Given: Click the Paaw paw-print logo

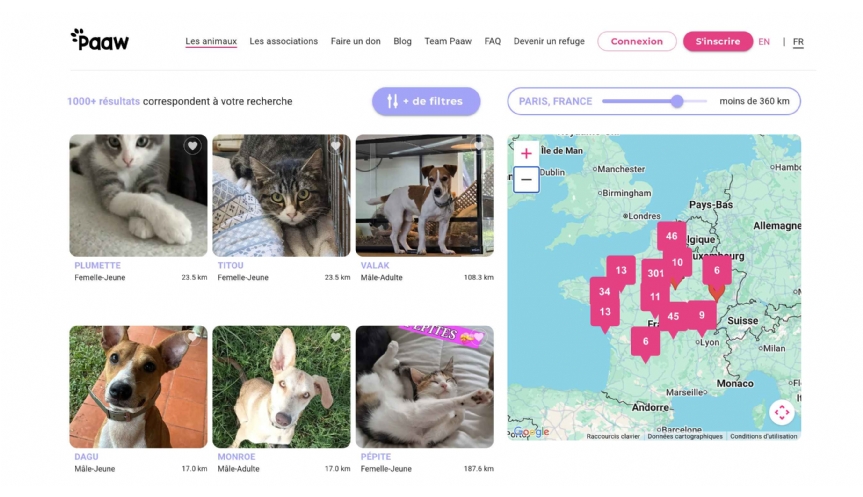Looking at the screenshot, I should coord(100,41).
